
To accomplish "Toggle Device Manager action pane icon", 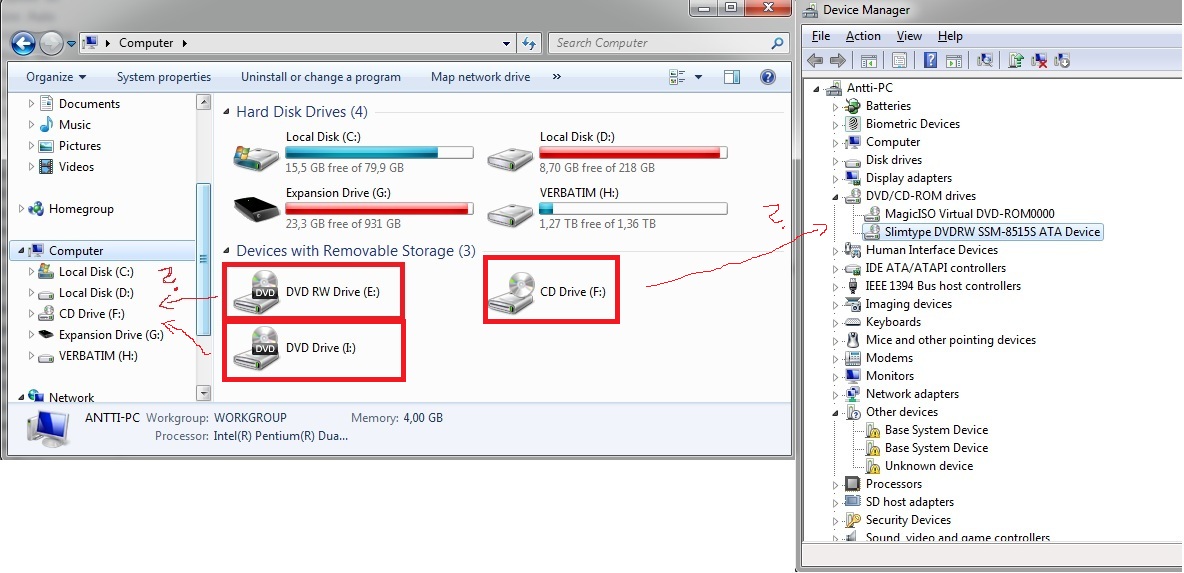I will click(954, 60).
